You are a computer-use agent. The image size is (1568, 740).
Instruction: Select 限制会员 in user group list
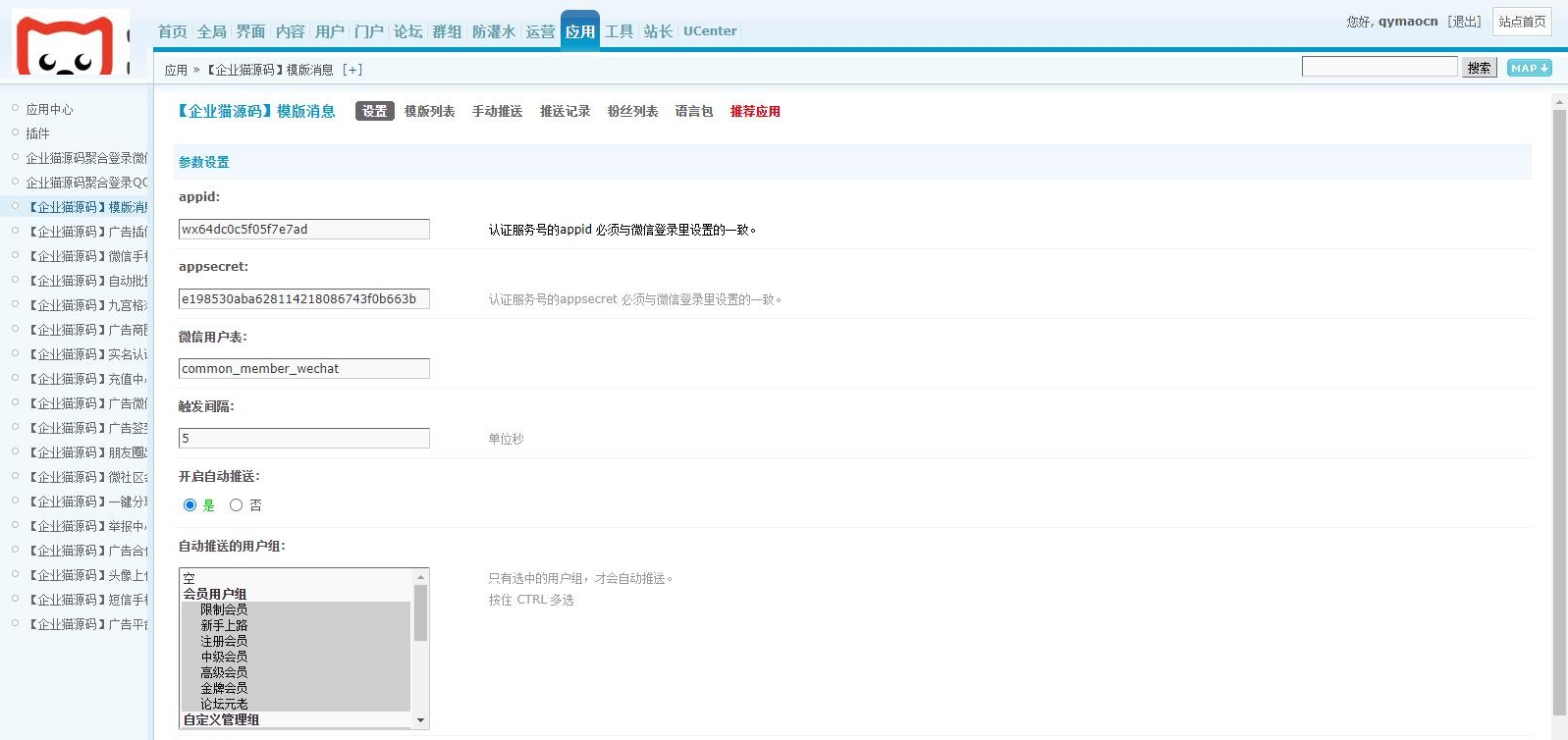(296, 609)
